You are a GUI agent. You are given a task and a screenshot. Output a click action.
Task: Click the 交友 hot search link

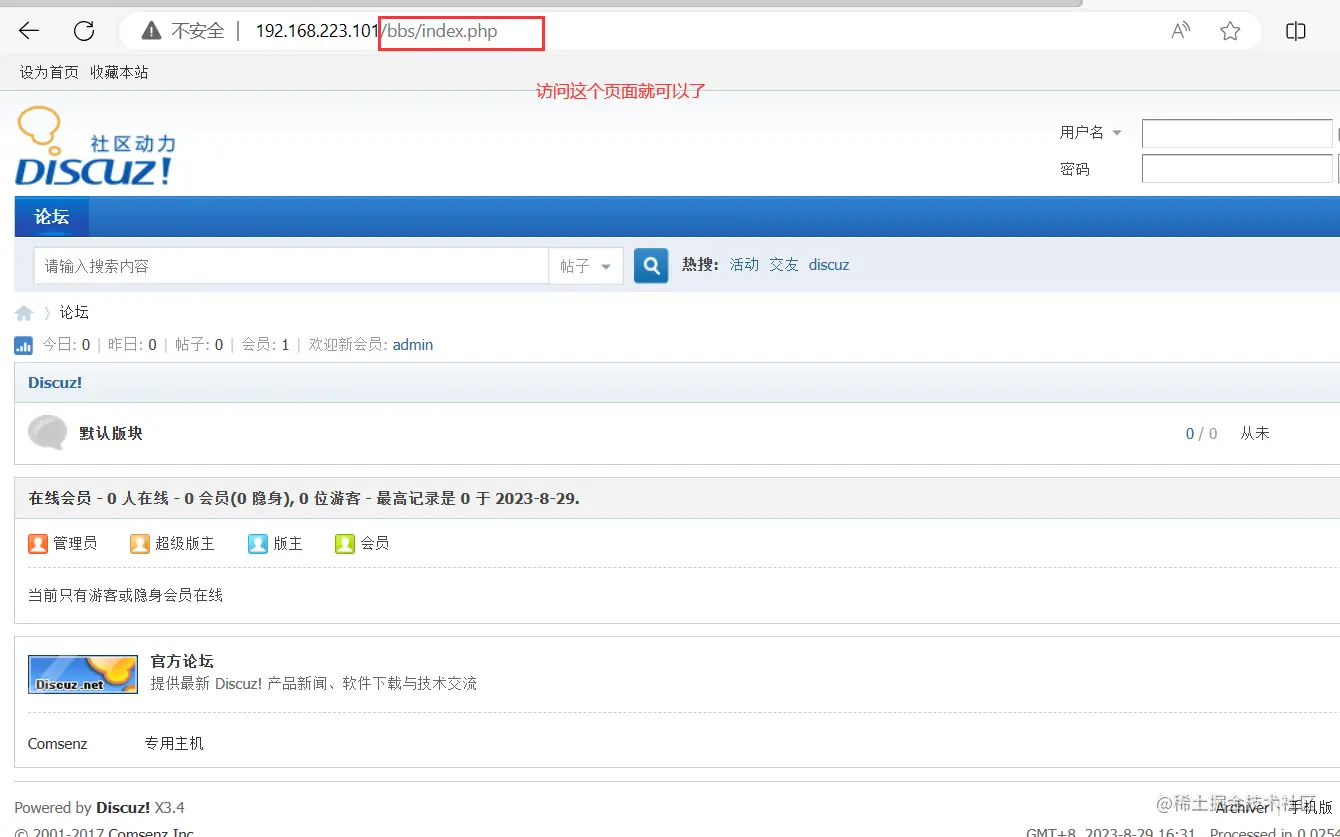pyautogui.click(x=784, y=265)
